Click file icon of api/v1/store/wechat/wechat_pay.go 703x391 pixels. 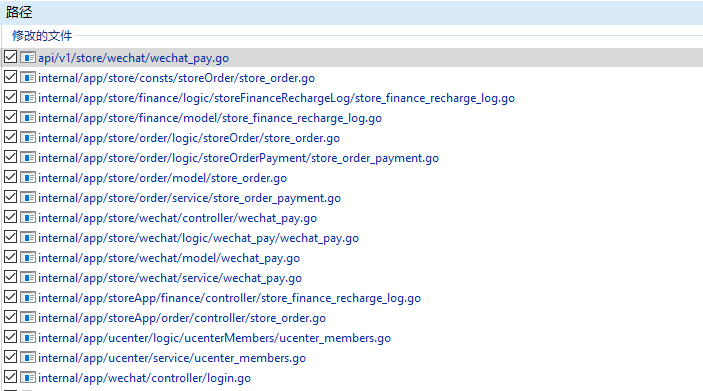pyautogui.click(x=28, y=57)
